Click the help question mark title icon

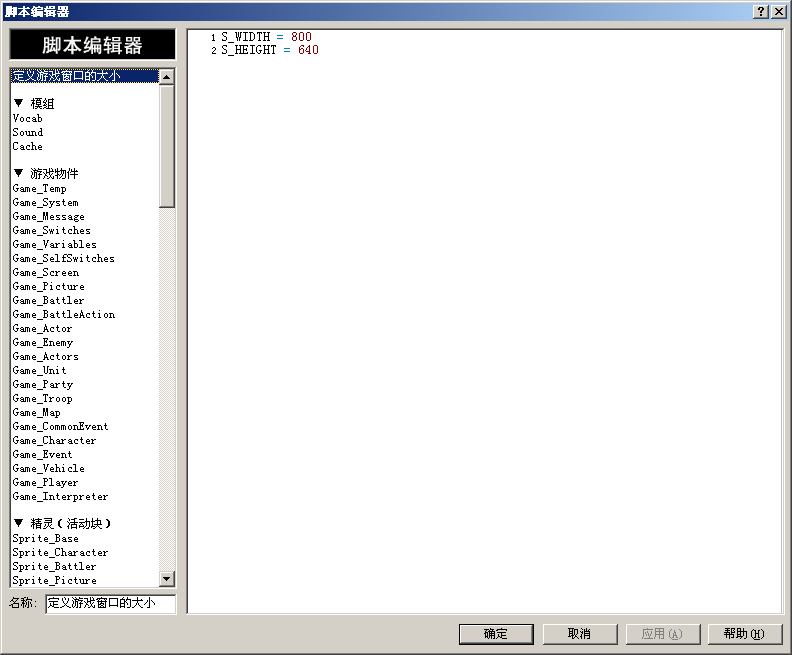coord(761,12)
